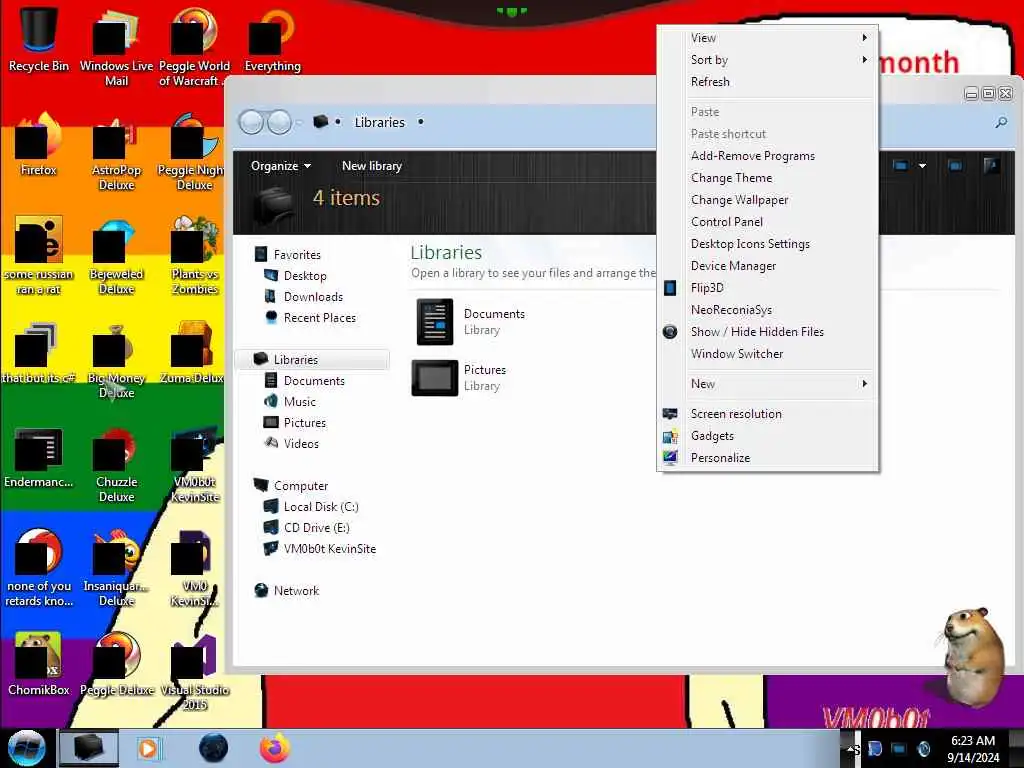Viewport: 1024px width, 768px height.
Task: Click the Explorer forward navigation button
Action: [280, 122]
